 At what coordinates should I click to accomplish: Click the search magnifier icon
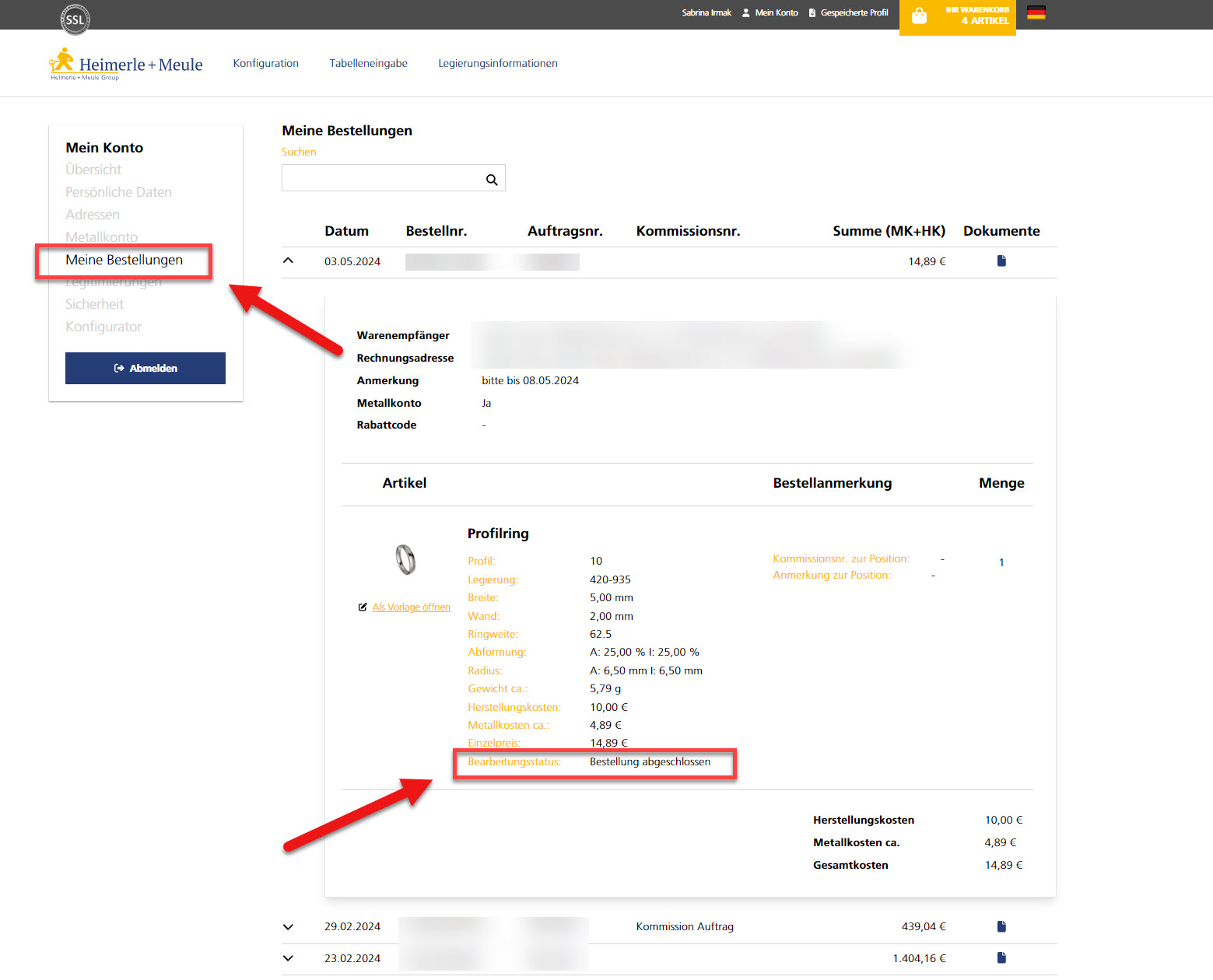point(492,180)
